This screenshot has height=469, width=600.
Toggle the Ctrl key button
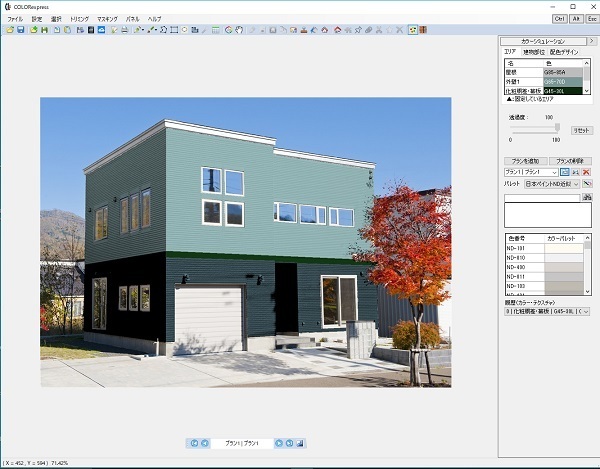(x=559, y=18)
